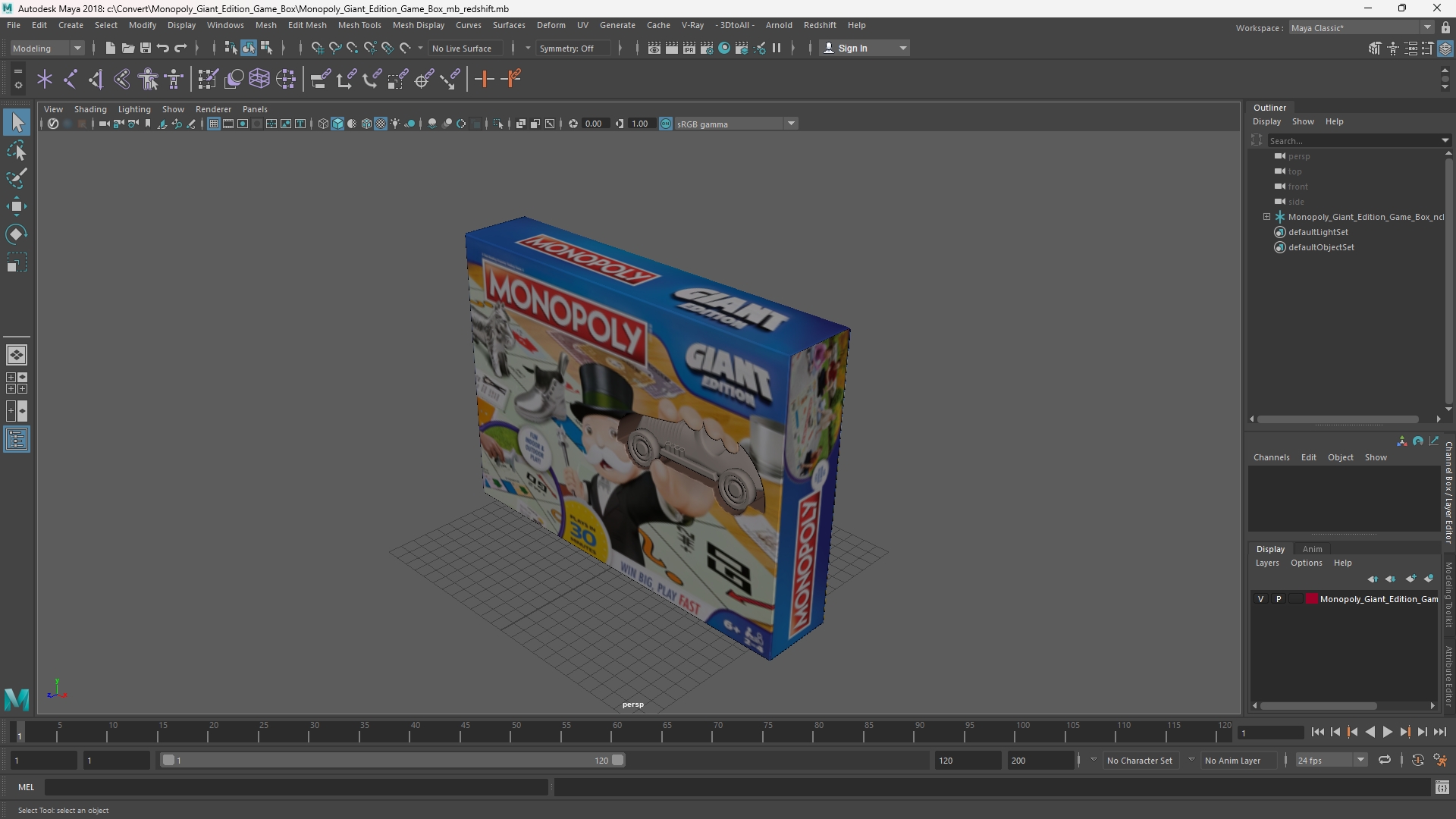Activate the Lasso Select tool
Screen dimensions: 1456x819
[x=17, y=150]
